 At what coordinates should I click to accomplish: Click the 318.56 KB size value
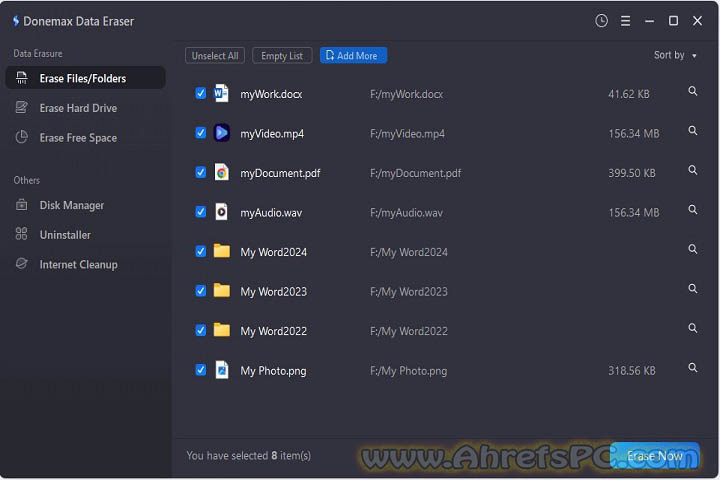632,371
